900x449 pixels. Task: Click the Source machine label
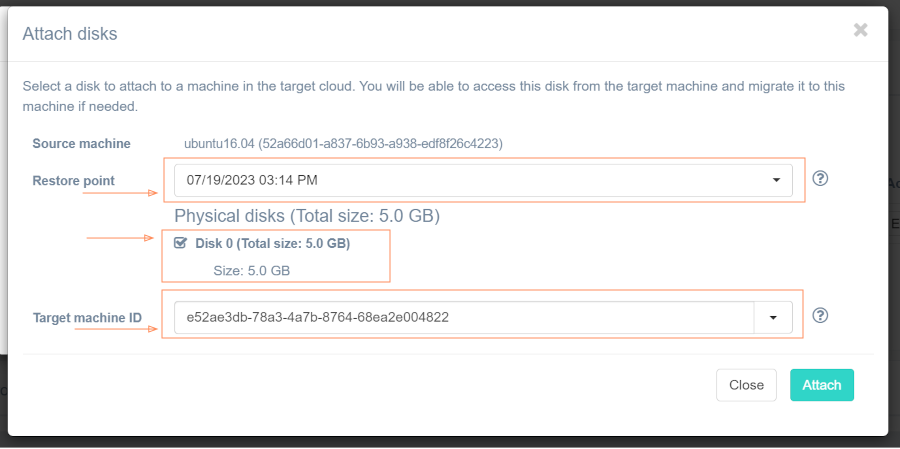click(81, 144)
